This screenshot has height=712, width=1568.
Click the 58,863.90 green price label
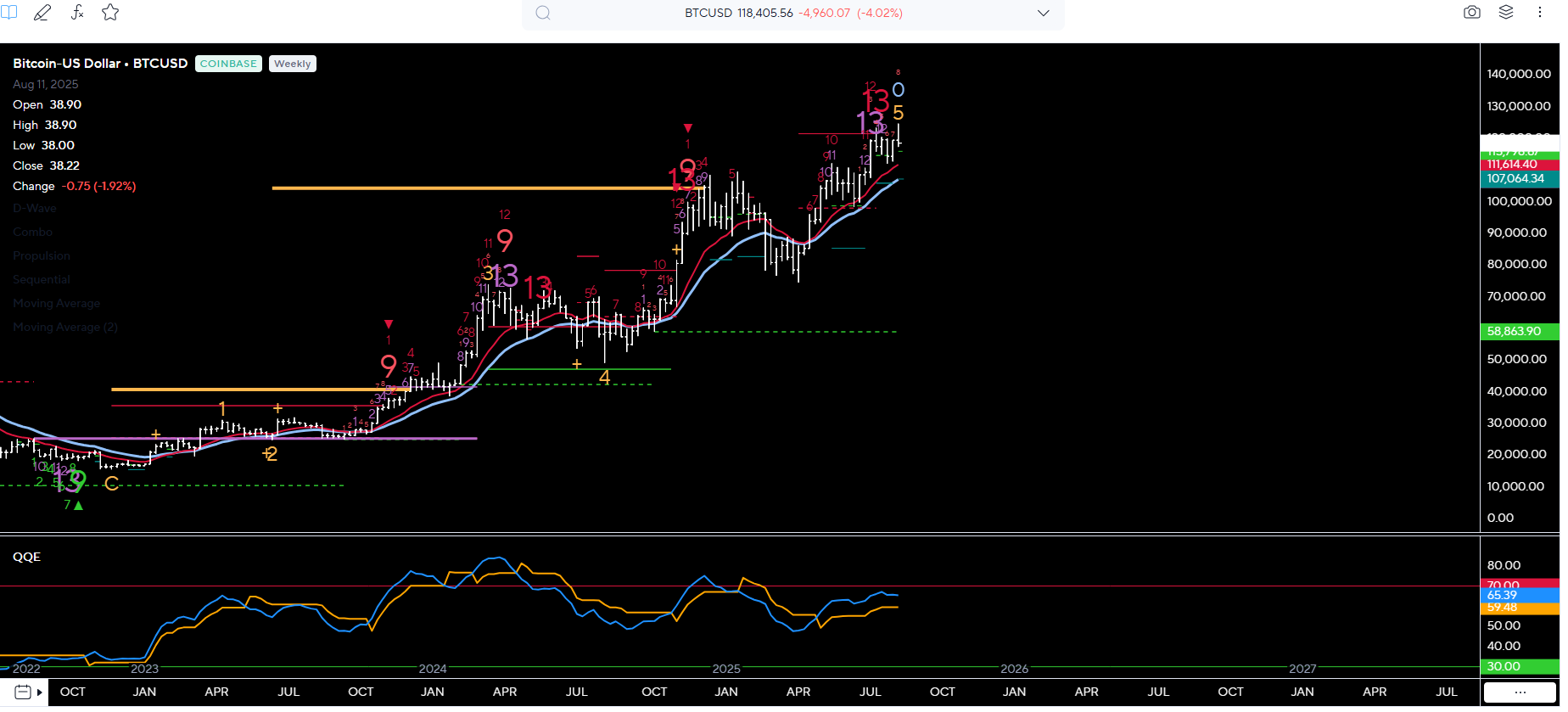(x=1515, y=332)
